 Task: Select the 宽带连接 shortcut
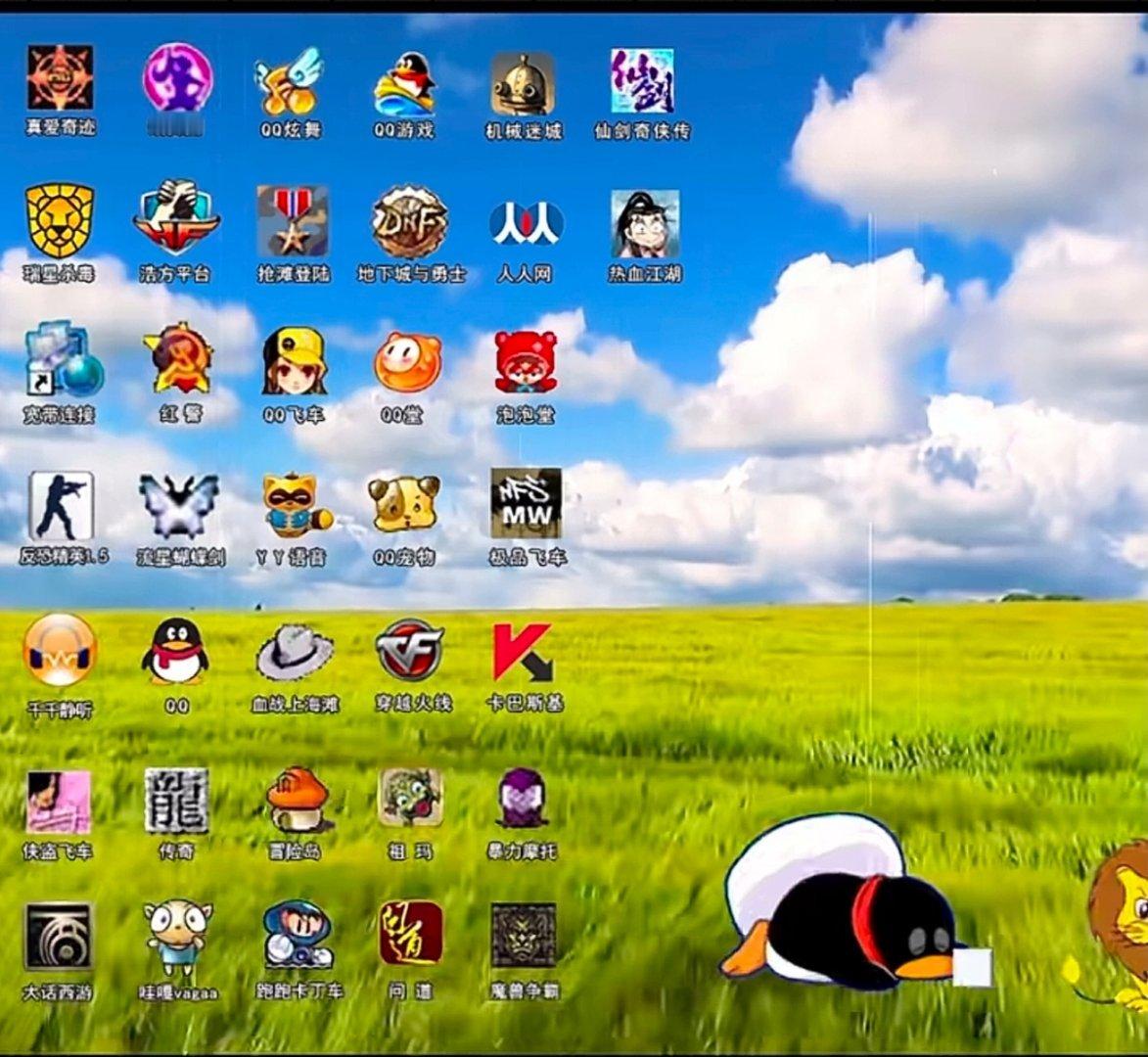[63, 358]
